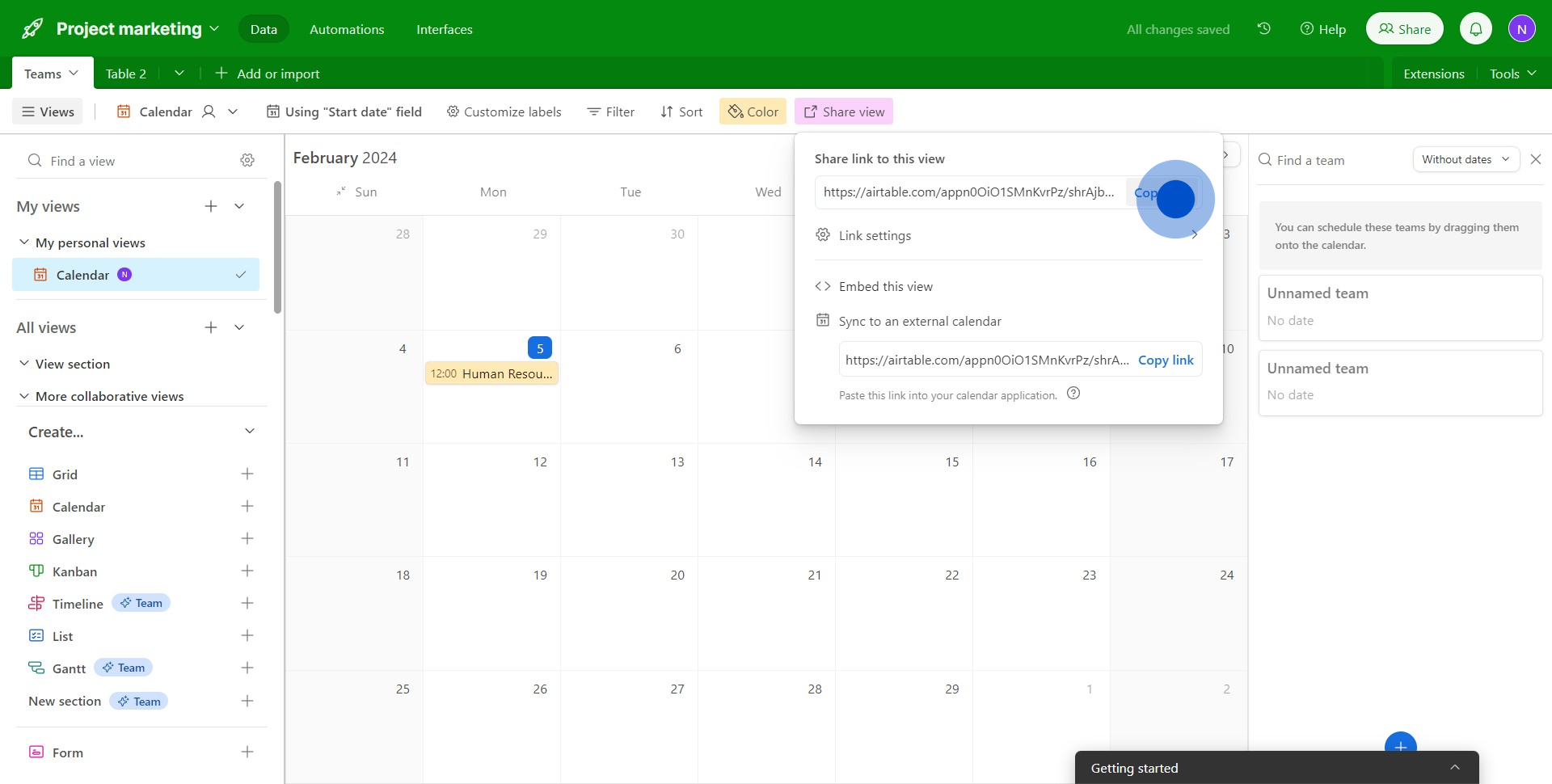This screenshot has width=1552, height=784.
Task: Toggle the Views sidebar button
Action: (x=48, y=112)
